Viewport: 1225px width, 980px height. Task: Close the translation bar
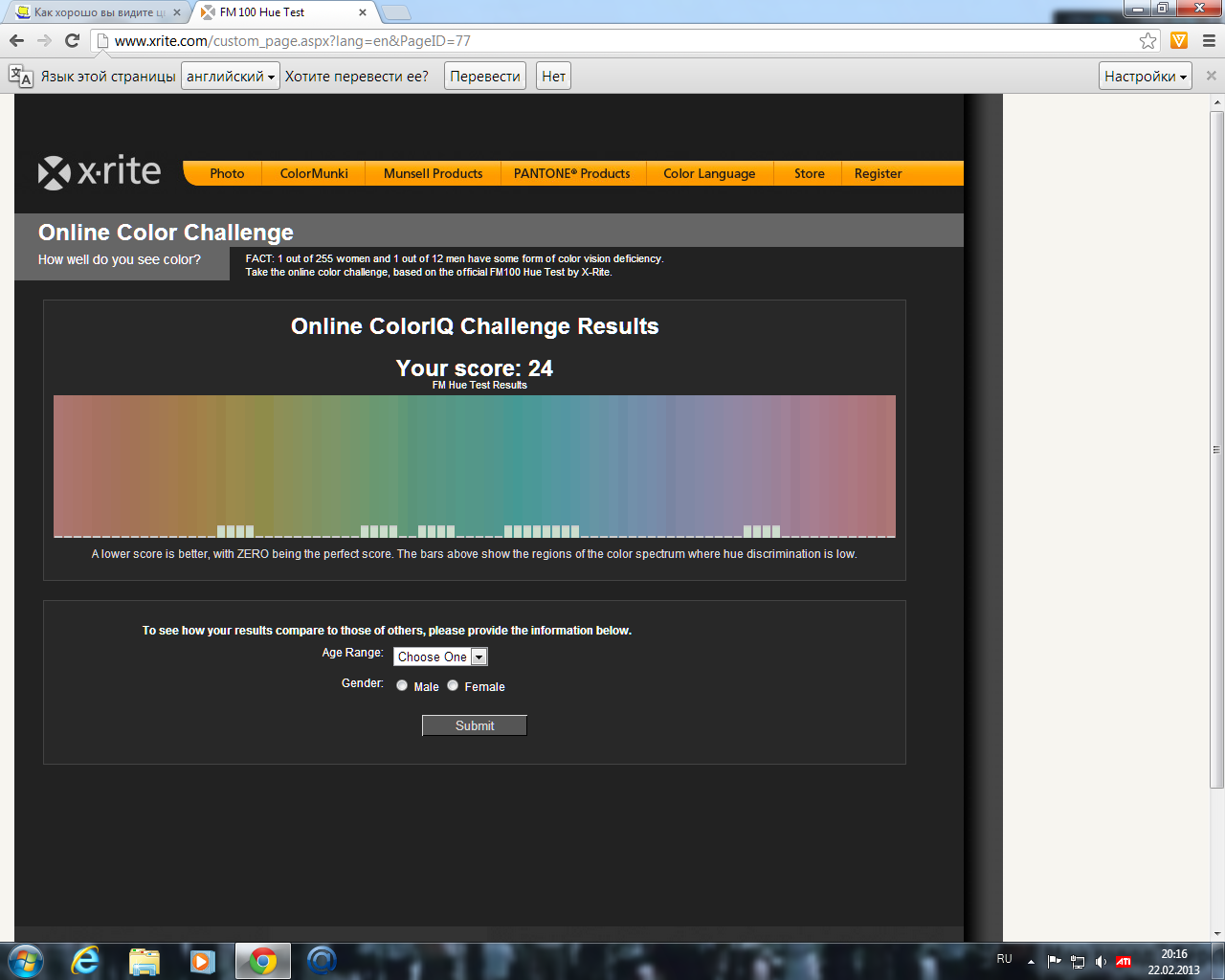(1211, 76)
